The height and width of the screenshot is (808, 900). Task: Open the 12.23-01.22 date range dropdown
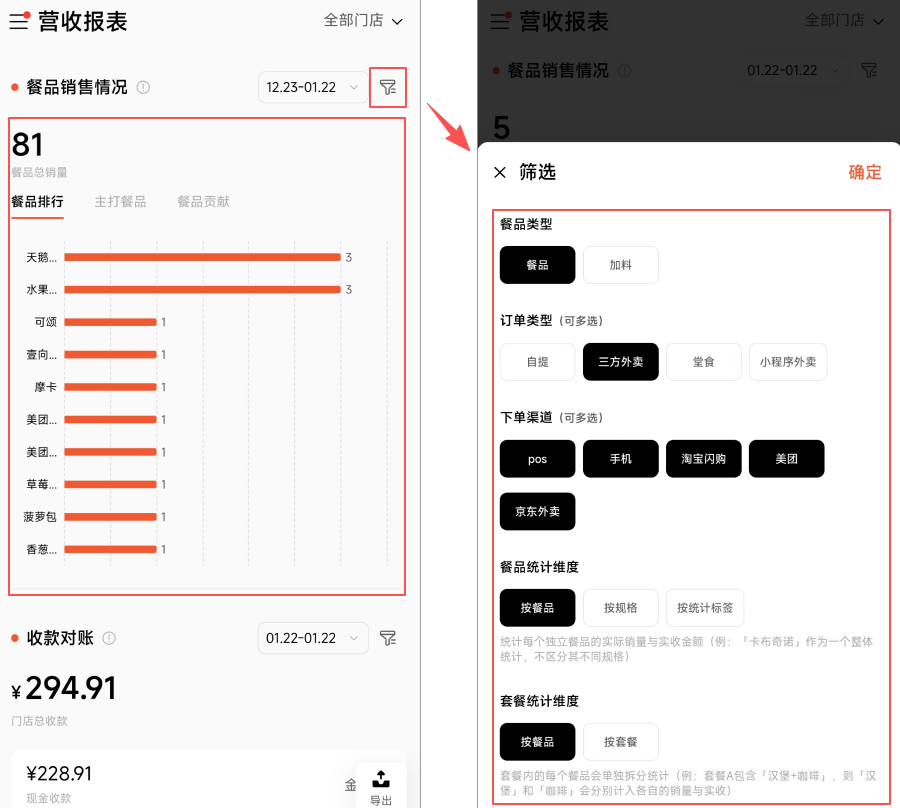pyautogui.click(x=312, y=88)
